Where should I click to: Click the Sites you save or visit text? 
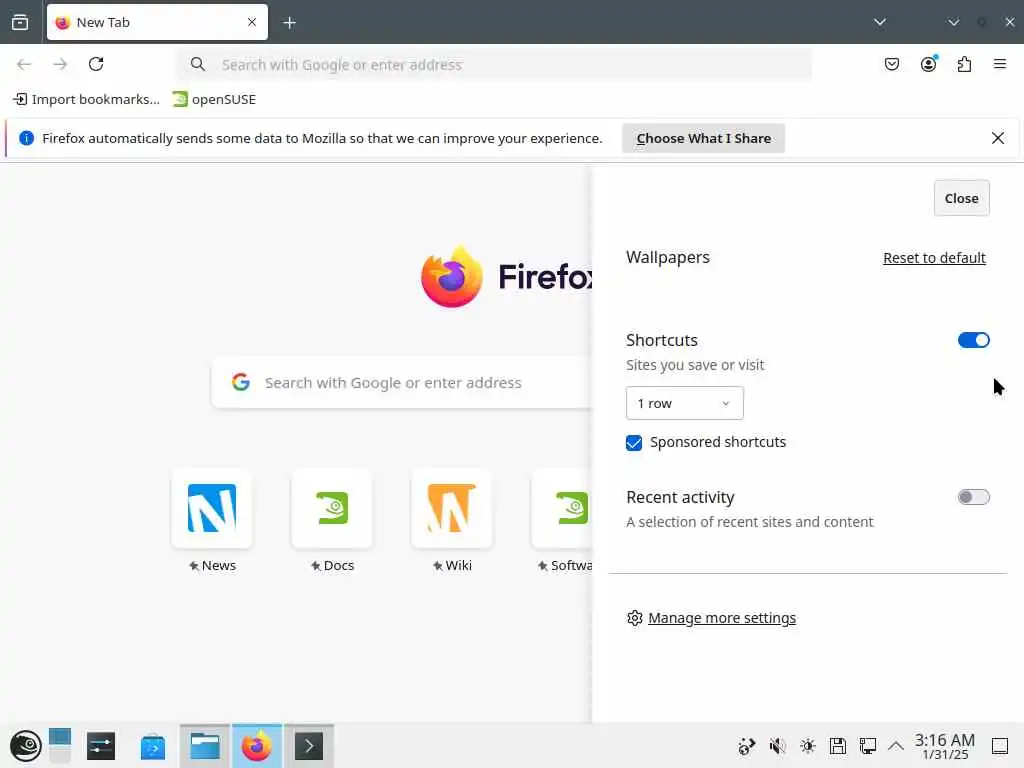[695, 365]
